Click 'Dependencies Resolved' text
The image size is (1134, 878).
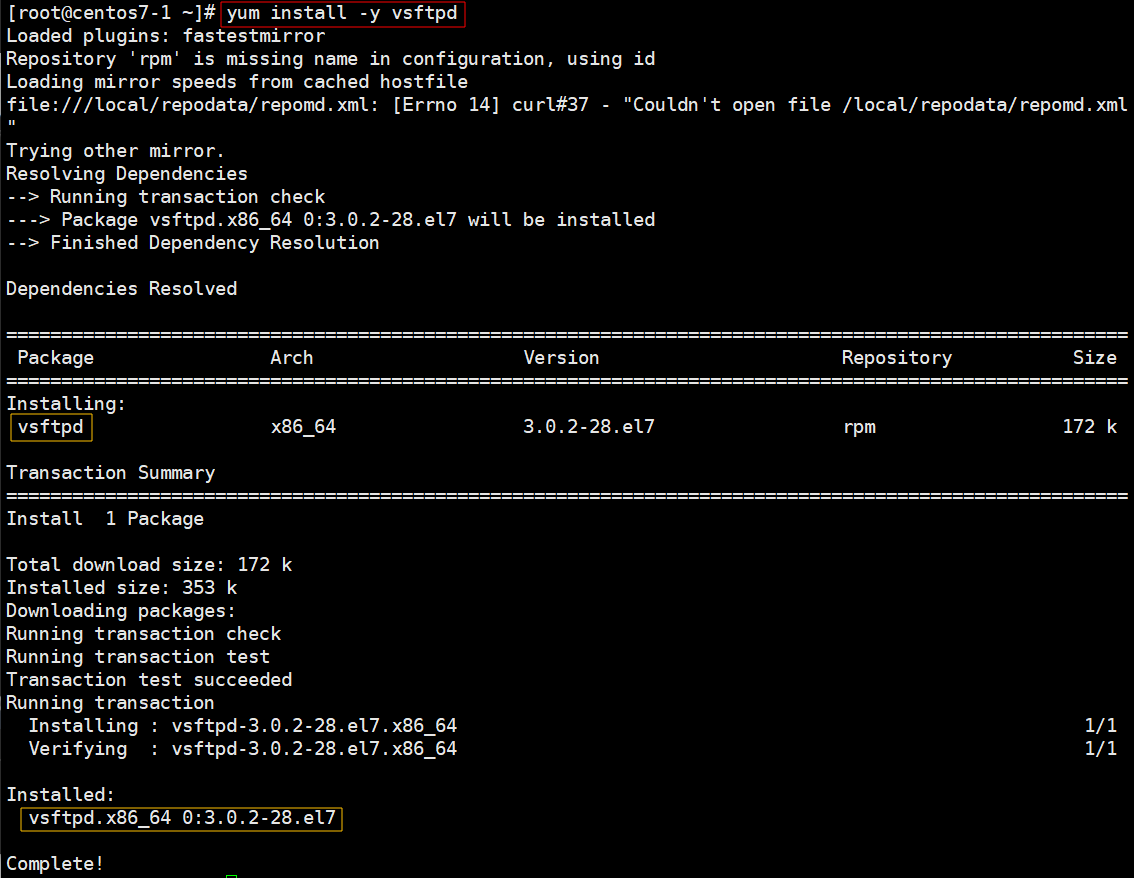(x=122, y=289)
